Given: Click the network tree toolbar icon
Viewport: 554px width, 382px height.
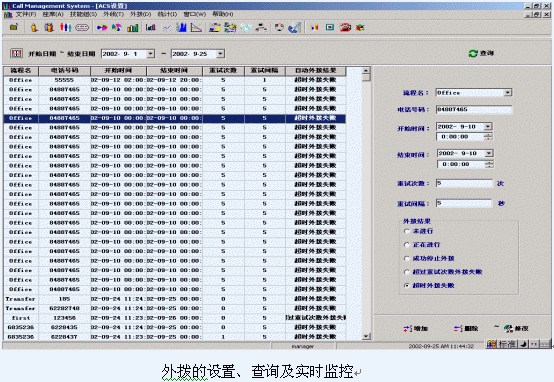Looking at the screenshot, I should pyautogui.click(x=261, y=27).
